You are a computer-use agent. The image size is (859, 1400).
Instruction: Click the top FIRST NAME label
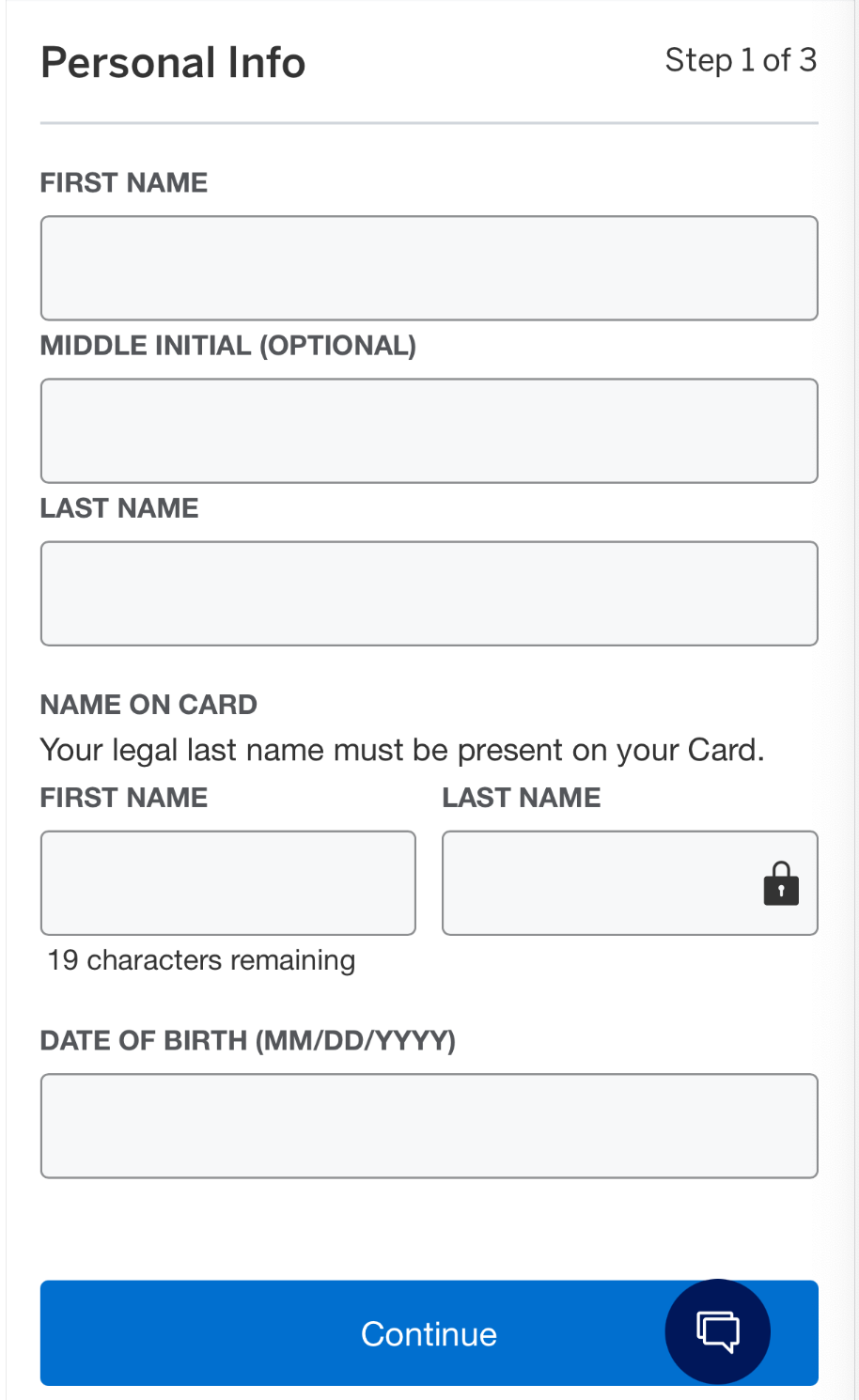click(124, 182)
